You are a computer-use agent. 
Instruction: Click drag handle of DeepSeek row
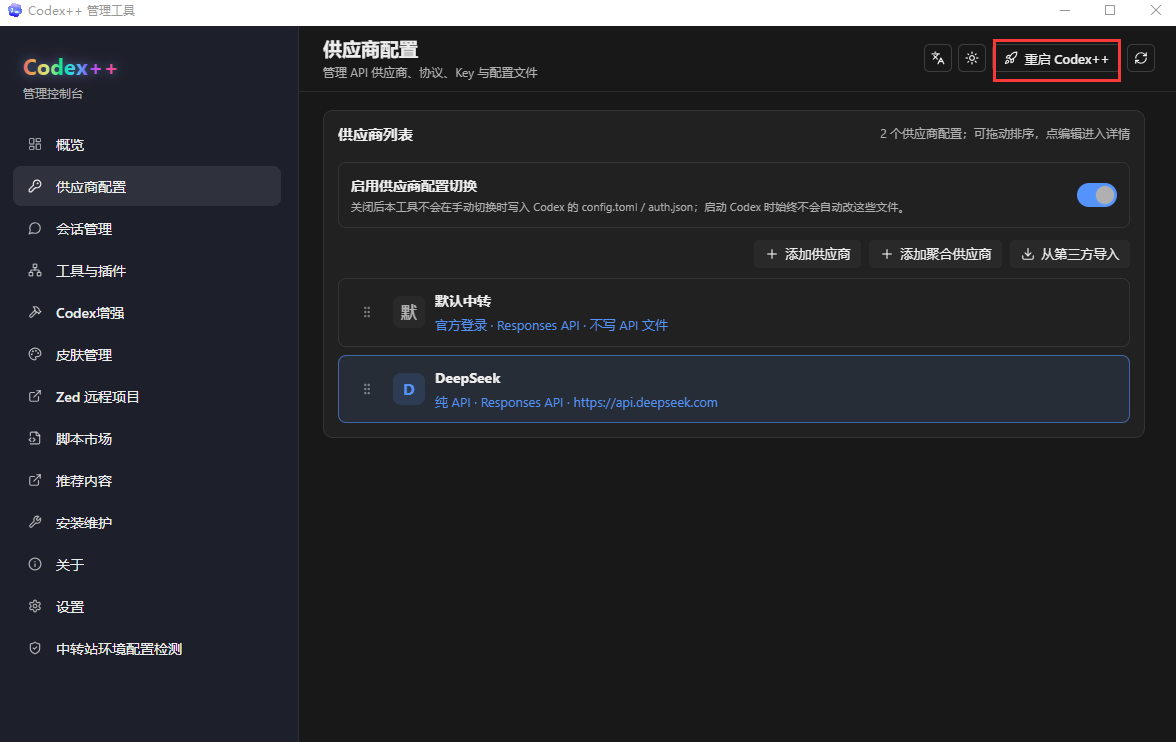tap(367, 389)
